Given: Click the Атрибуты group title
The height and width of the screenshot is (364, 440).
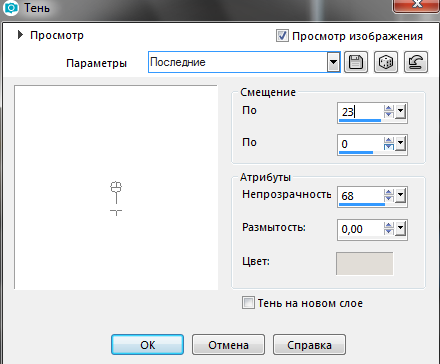Looking at the screenshot, I should click(x=265, y=177).
